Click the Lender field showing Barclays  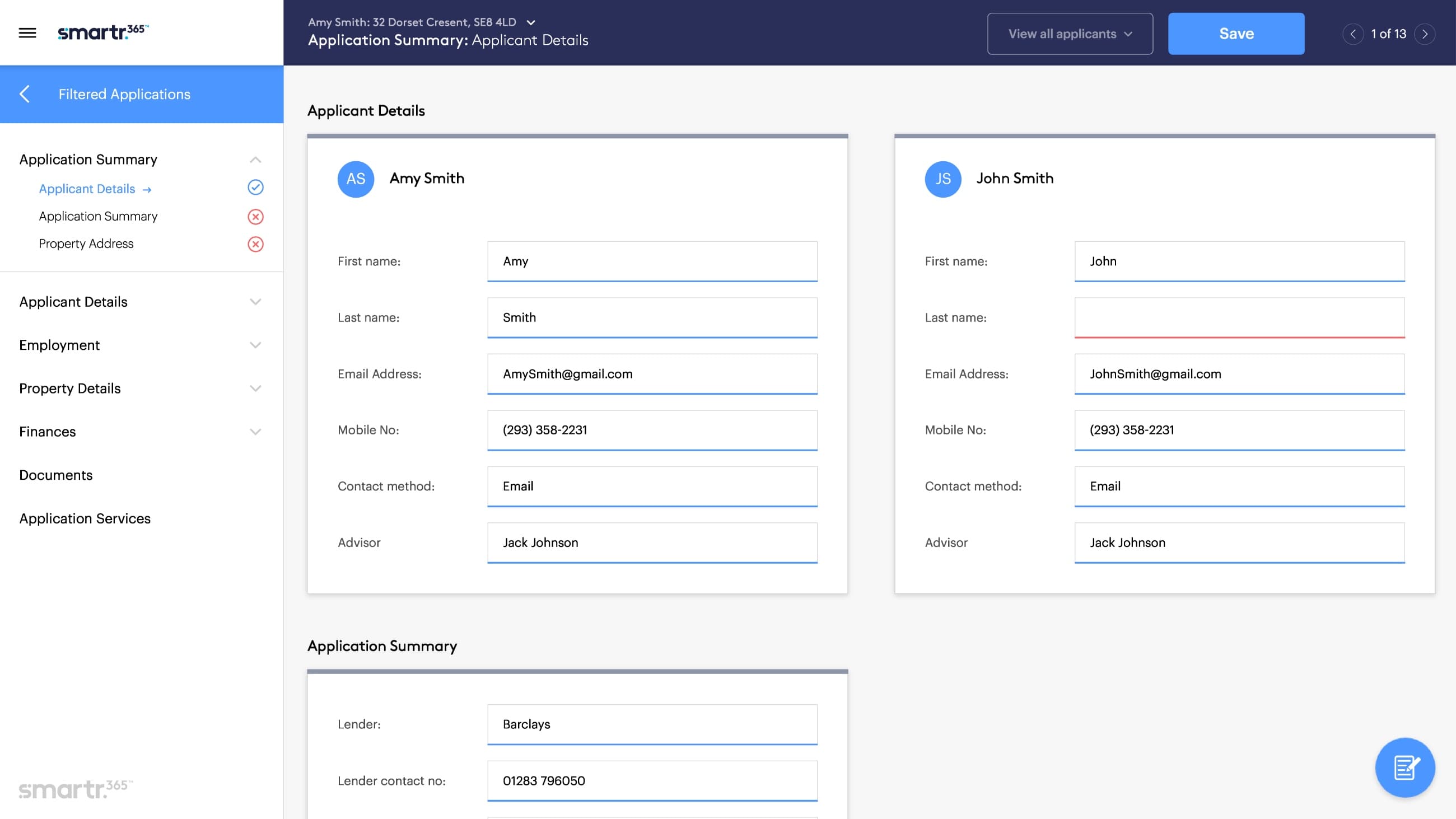(x=652, y=724)
